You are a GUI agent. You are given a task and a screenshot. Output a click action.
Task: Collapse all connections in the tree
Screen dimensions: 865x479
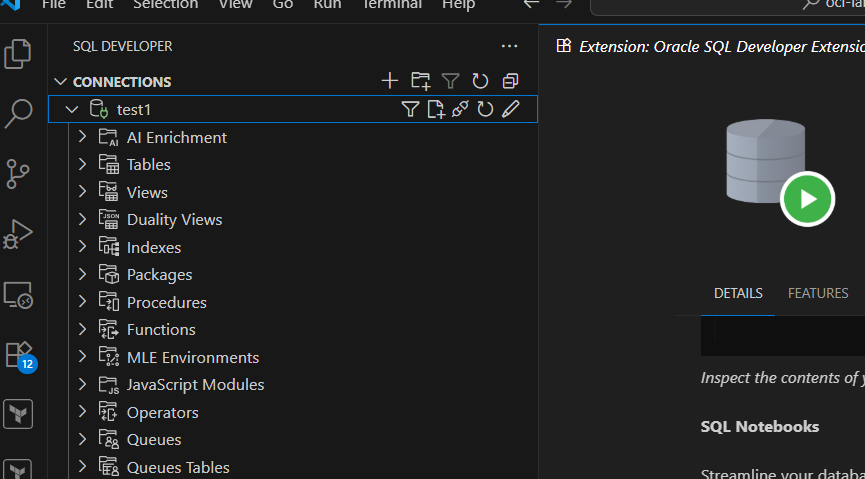[510, 81]
